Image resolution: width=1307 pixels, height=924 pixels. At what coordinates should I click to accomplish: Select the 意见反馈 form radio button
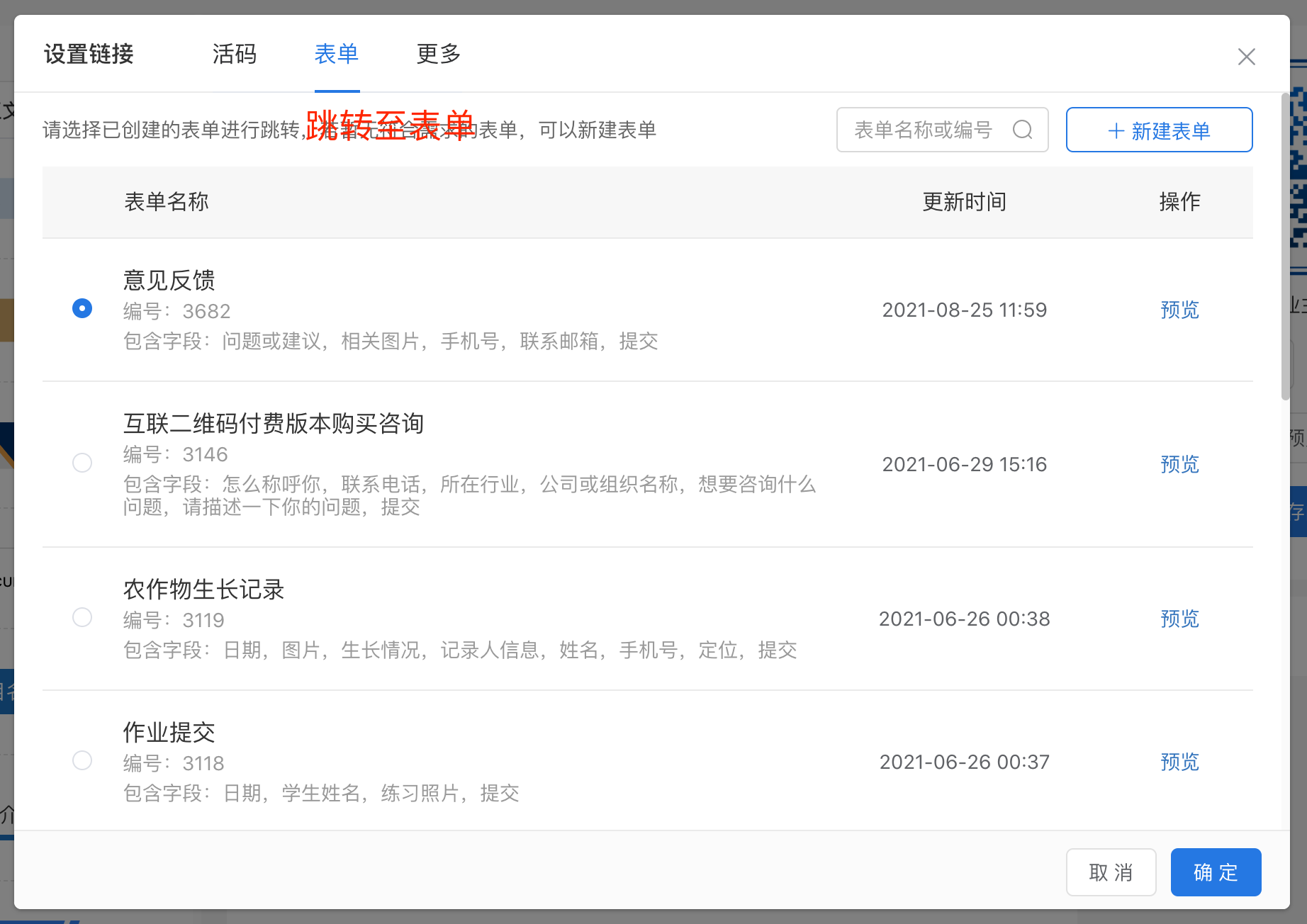(x=82, y=308)
